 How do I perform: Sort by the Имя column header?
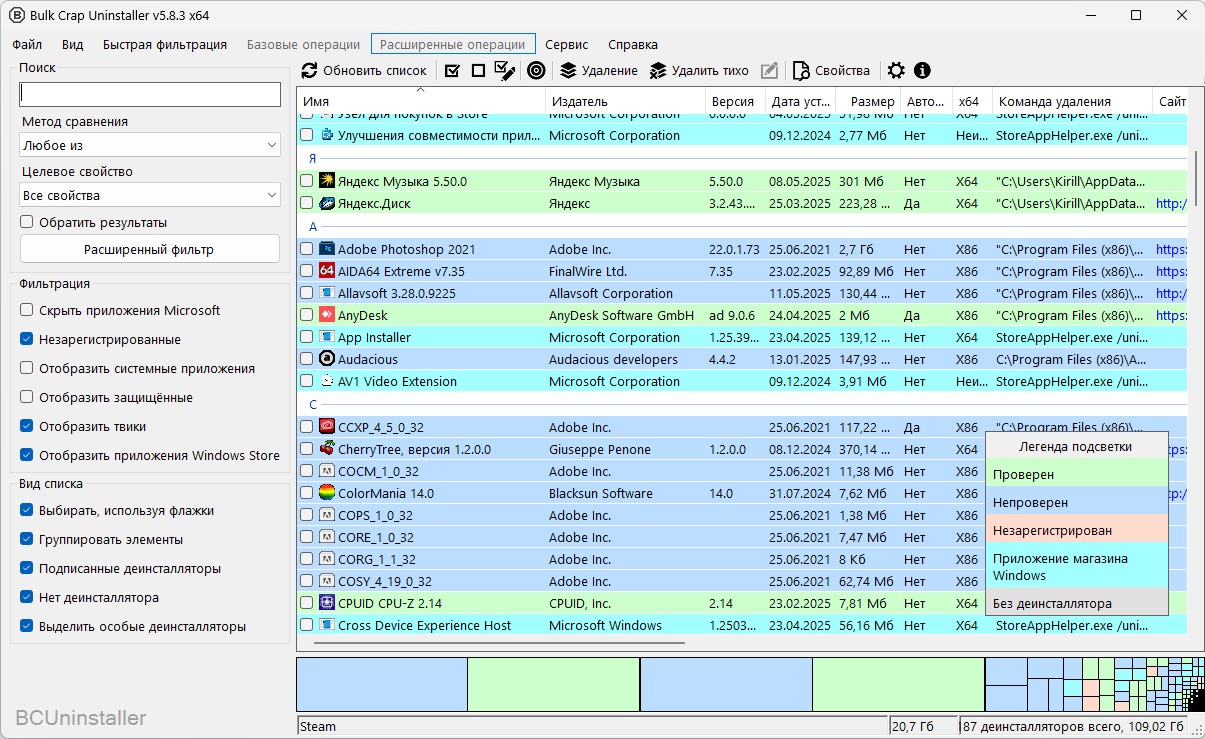click(x=421, y=101)
